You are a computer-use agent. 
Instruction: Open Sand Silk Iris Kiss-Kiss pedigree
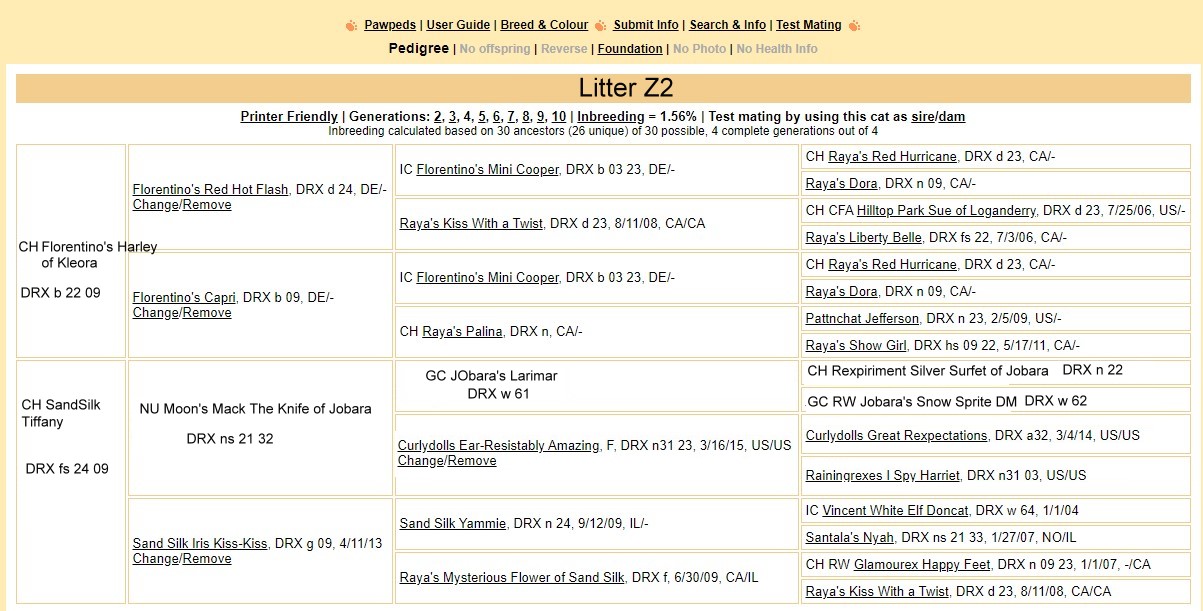(x=200, y=544)
